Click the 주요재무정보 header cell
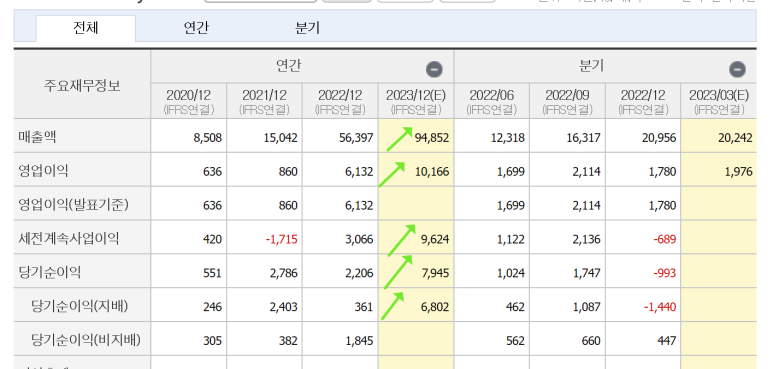The height and width of the screenshot is (369, 773). pos(82,84)
